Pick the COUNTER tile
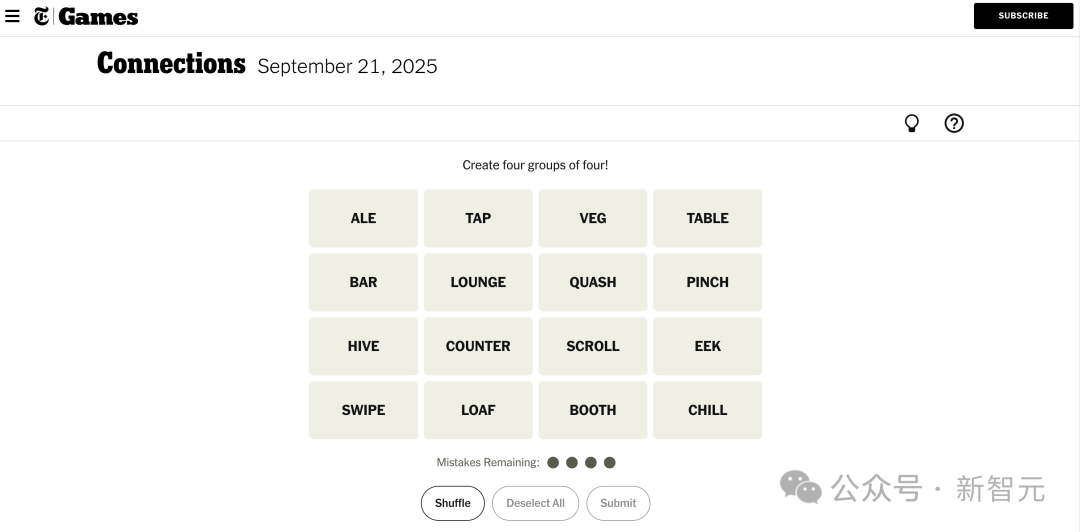 tap(478, 347)
